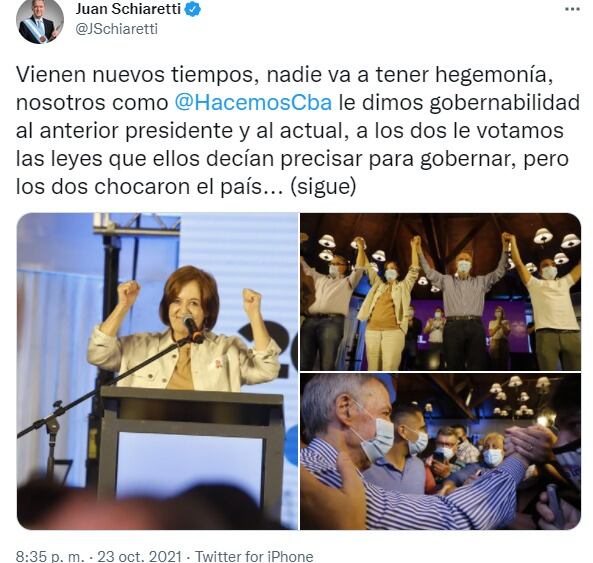Click the dark lectern in left photo

[191, 450]
